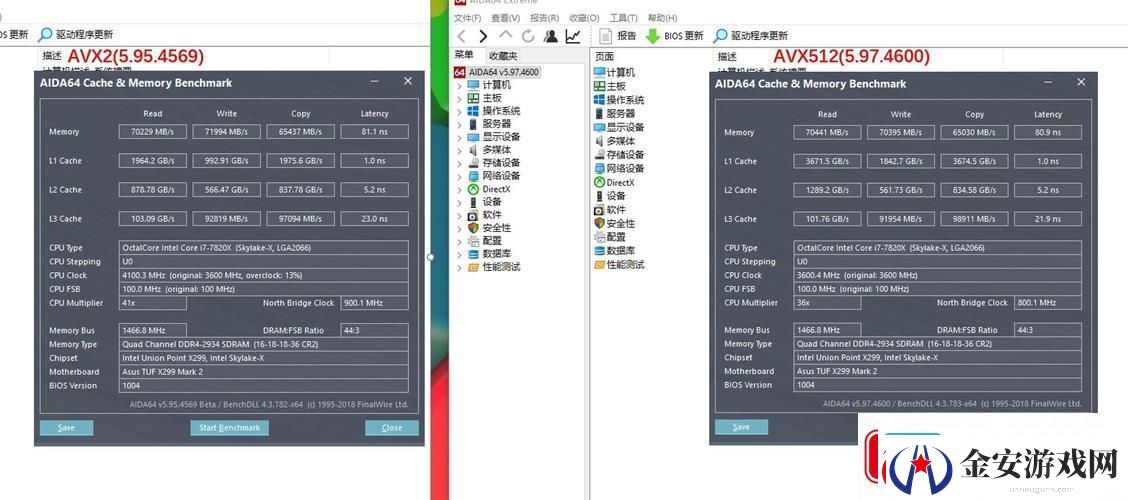Click the up-level arrow toolbar icon
The width and height of the screenshot is (1128, 500).
(506, 35)
